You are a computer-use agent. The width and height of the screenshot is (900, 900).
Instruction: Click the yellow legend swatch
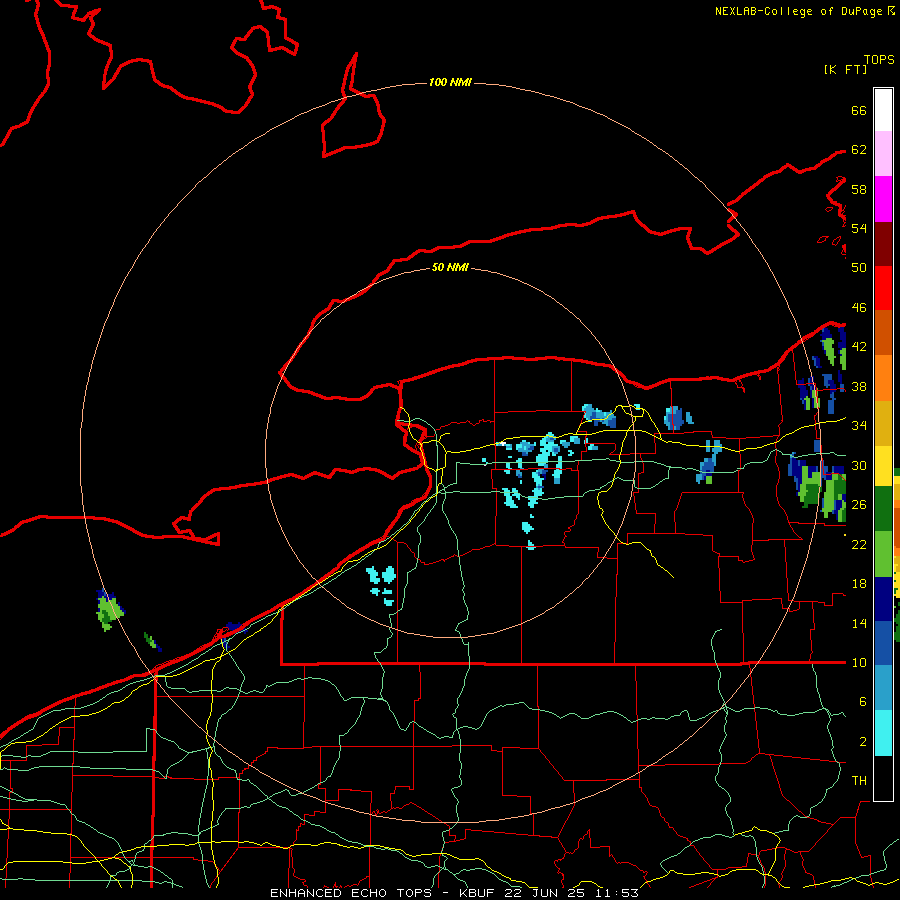coord(883,465)
